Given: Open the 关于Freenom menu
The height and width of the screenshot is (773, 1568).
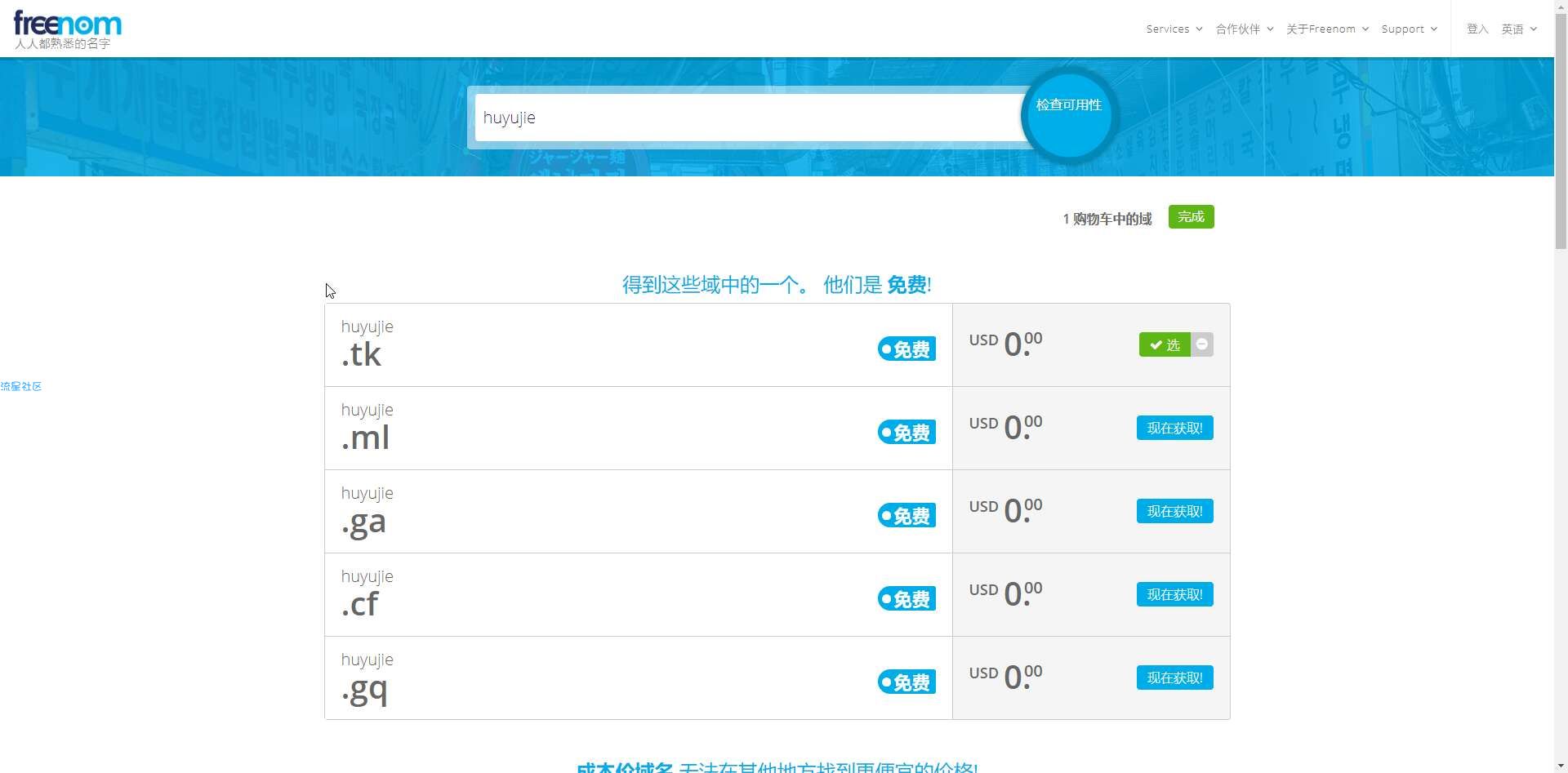Looking at the screenshot, I should pyautogui.click(x=1326, y=29).
